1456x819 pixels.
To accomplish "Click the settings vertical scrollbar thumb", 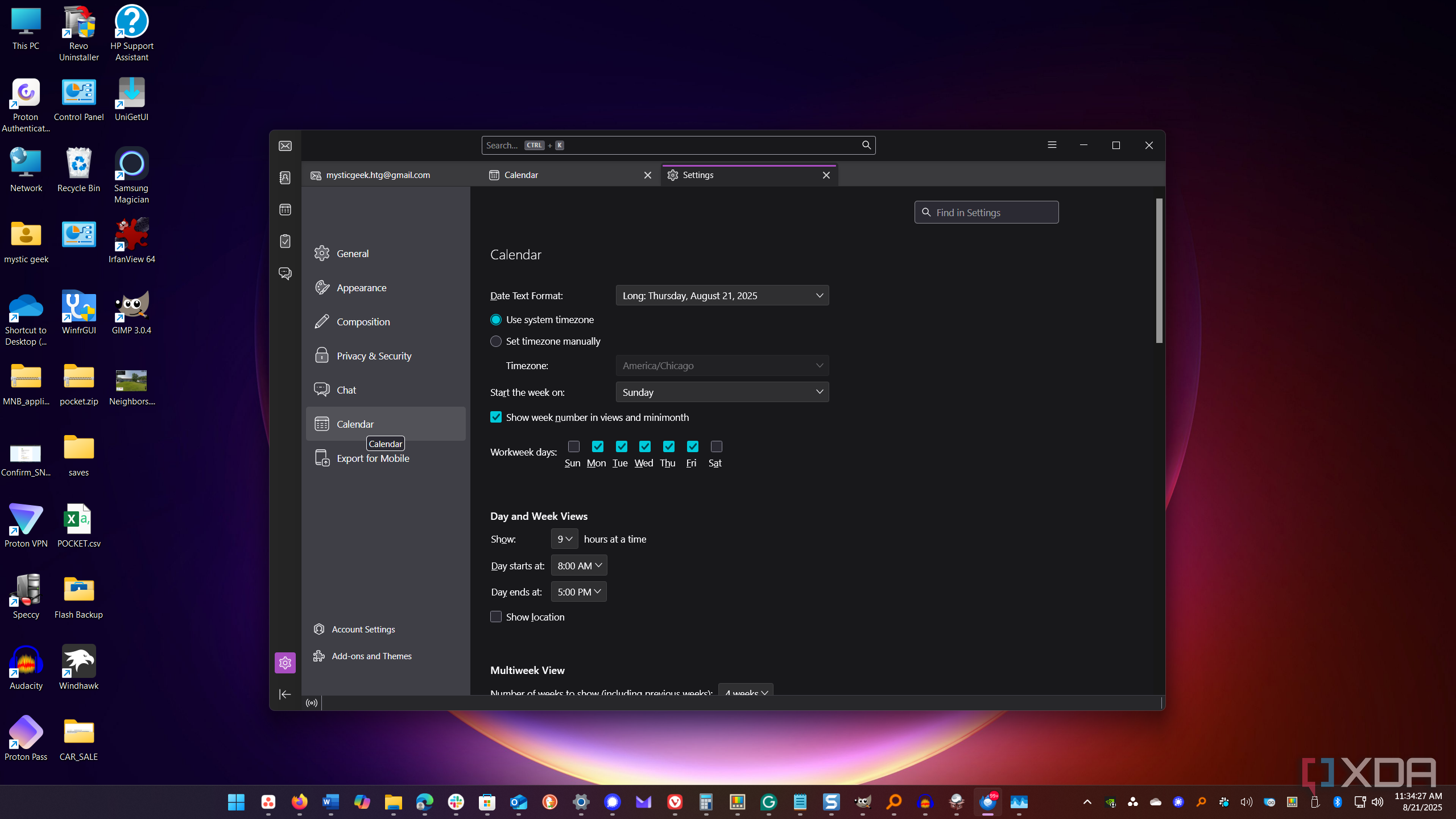I will (x=1159, y=270).
